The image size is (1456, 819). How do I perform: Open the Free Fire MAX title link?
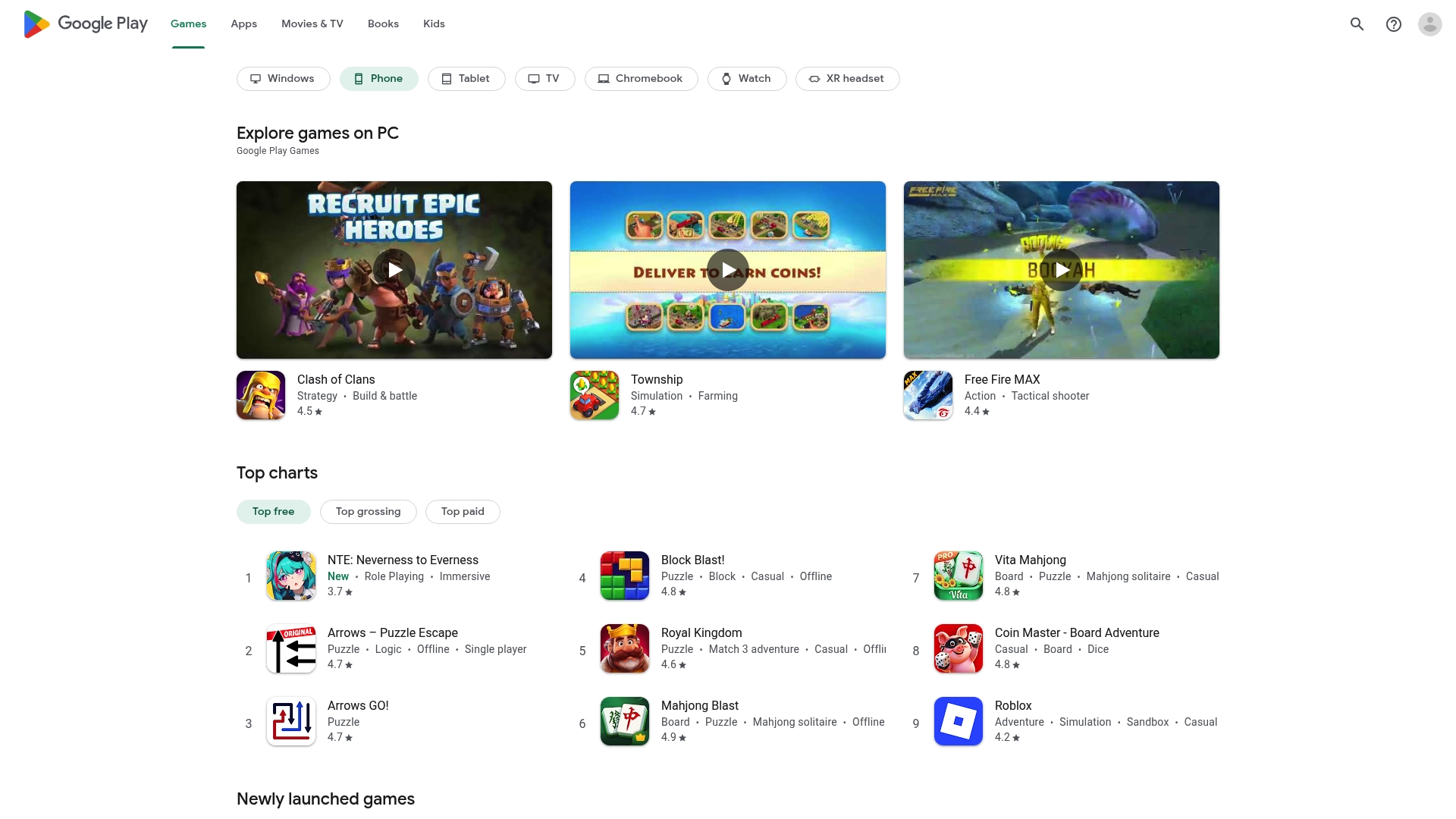pos(1003,380)
